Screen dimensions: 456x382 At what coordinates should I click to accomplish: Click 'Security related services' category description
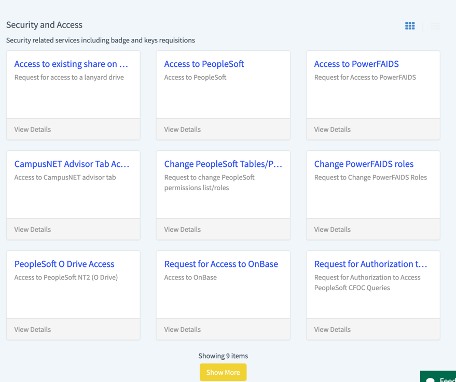(x=101, y=40)
